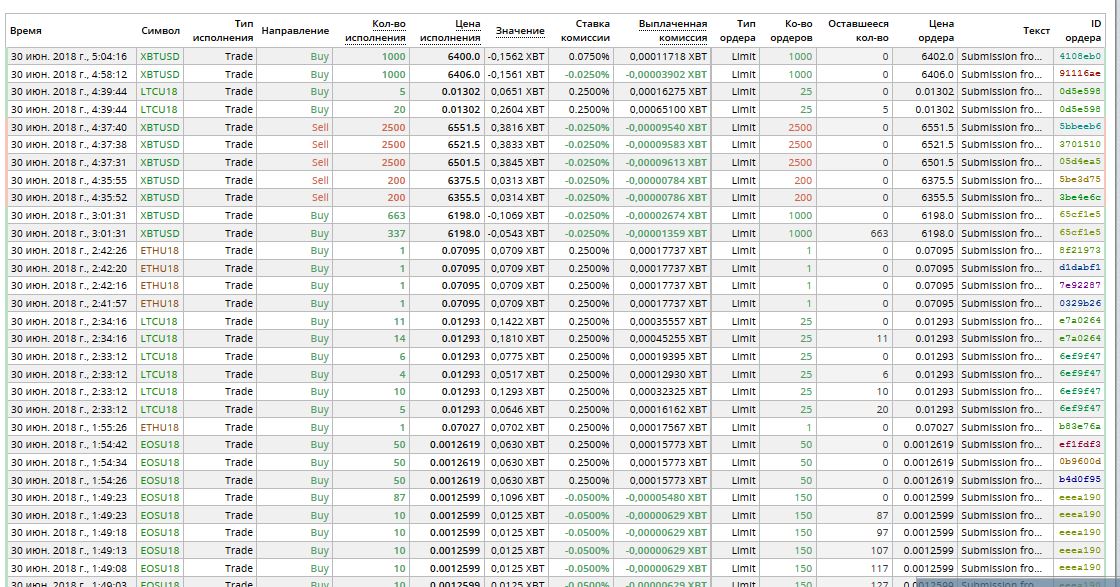
Task: Click paid commission -0,00005480 XBT
Action: (x=666, y=498)
